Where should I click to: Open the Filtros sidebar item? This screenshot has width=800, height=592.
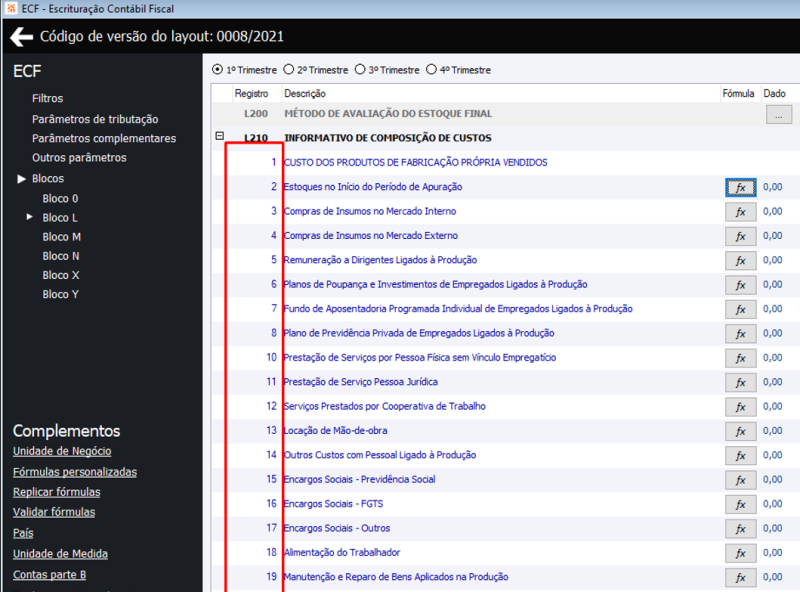pyautogui.click(x=47, y=98)
